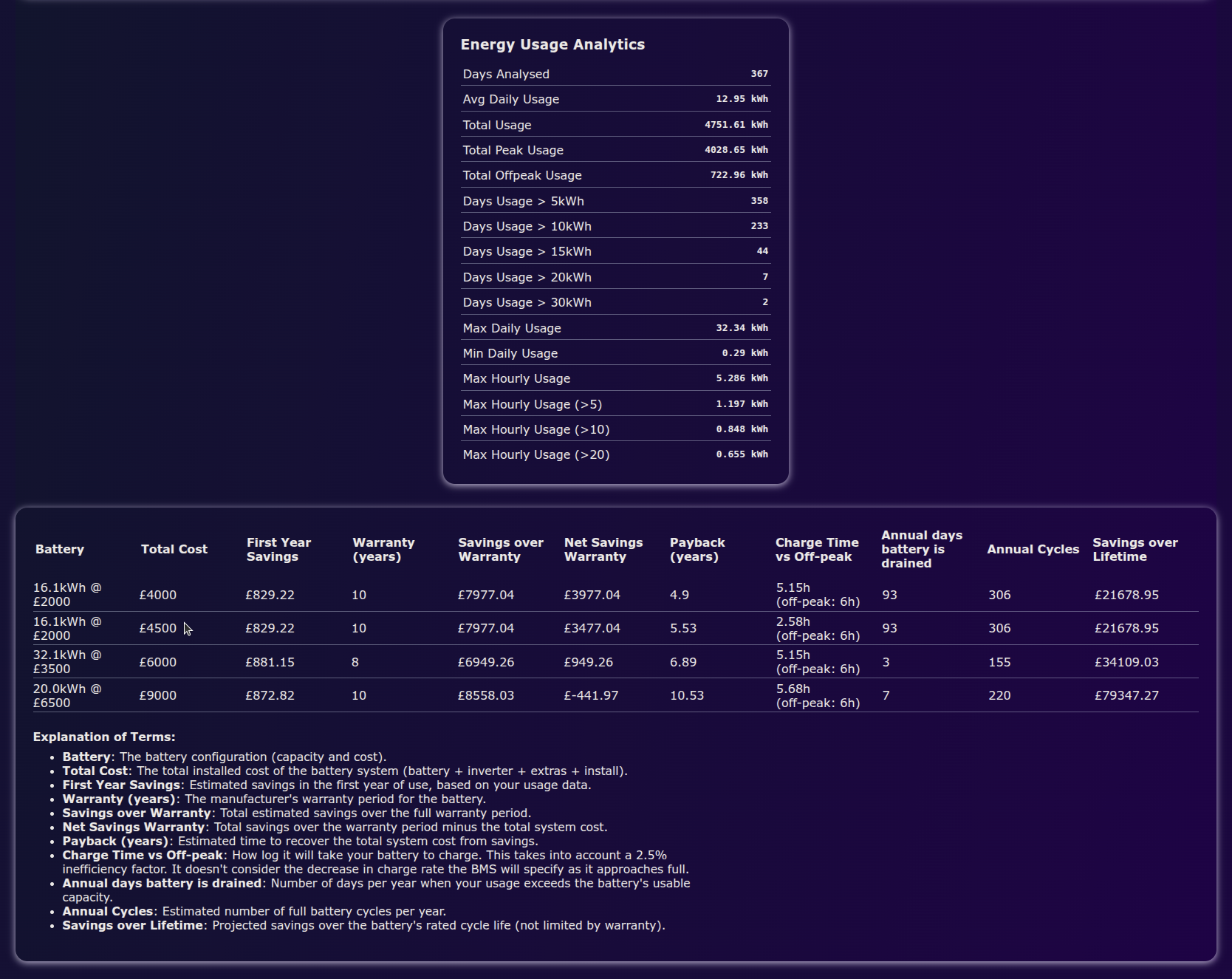
Task: Select the 32.1kWh @ £3500 battery cell
Action: (x=67, y=662)
